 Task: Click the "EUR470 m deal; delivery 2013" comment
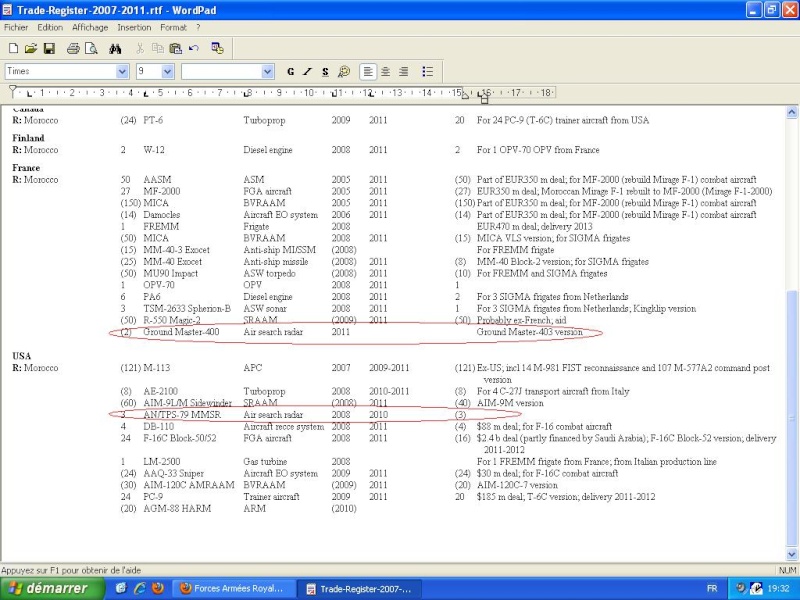[x=534, y=226]
